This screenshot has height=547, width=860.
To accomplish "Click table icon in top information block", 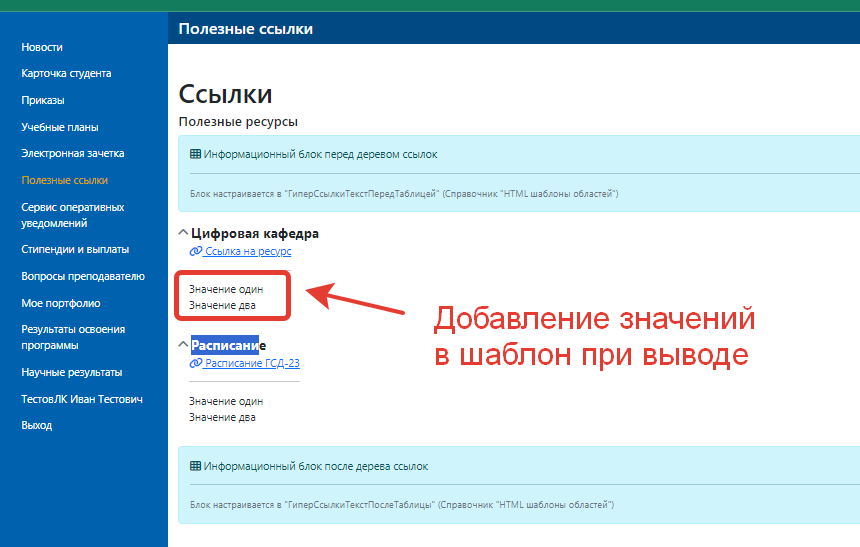I will tap(195, 155).
